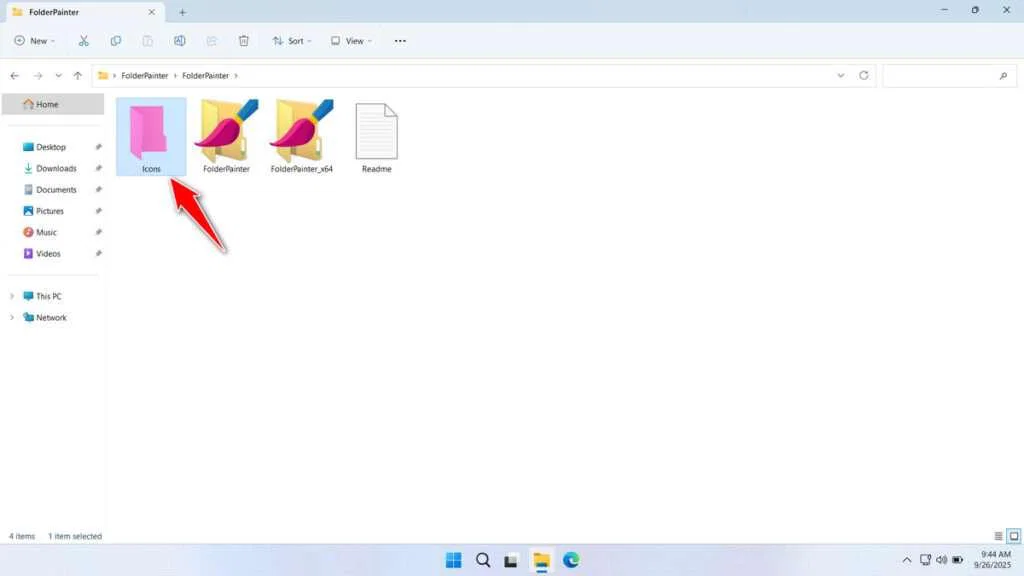Open Windows Search from the taskbar
The image size is (1024, 576).
483,560
